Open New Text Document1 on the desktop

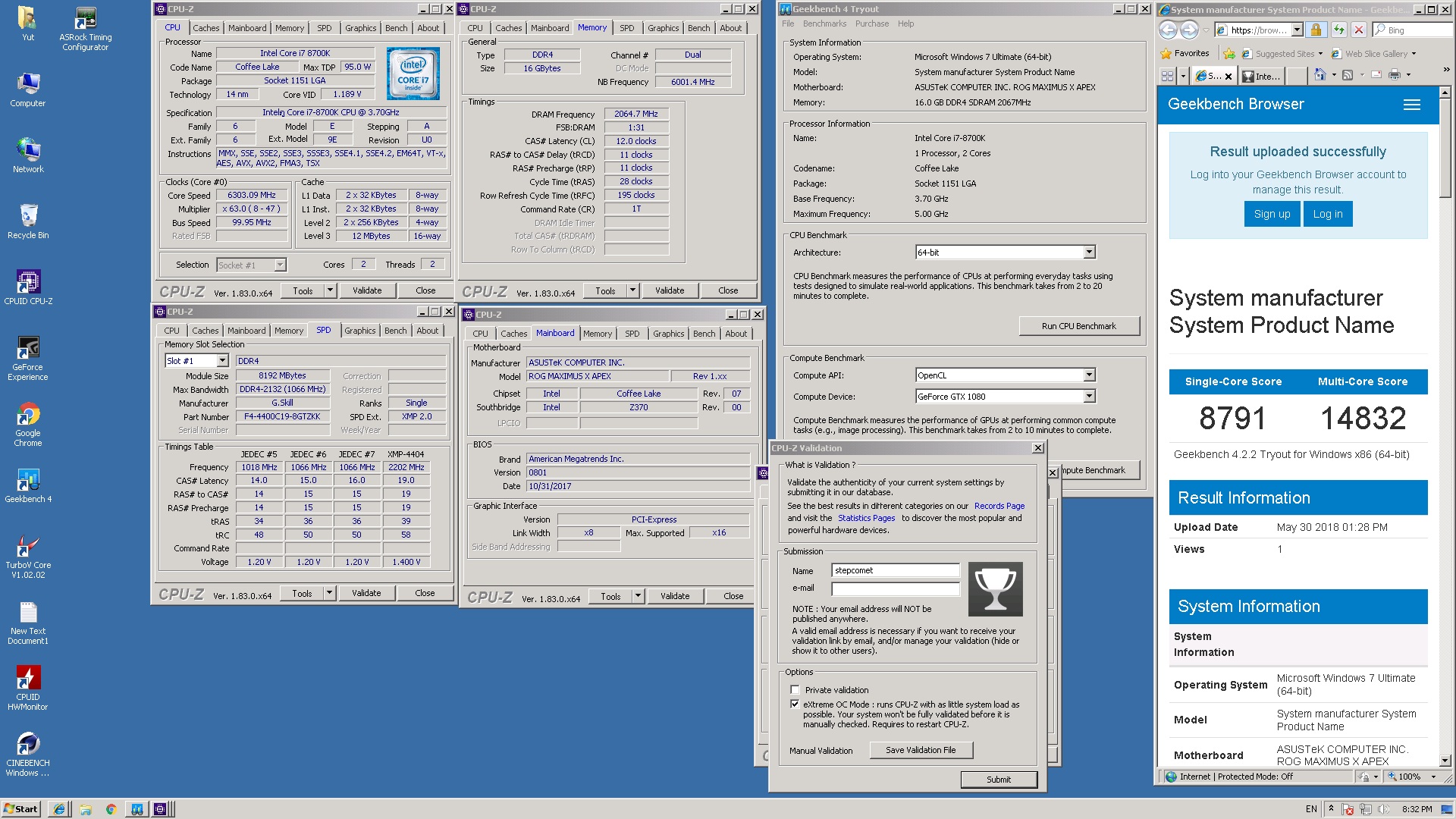tap(28, 623)
